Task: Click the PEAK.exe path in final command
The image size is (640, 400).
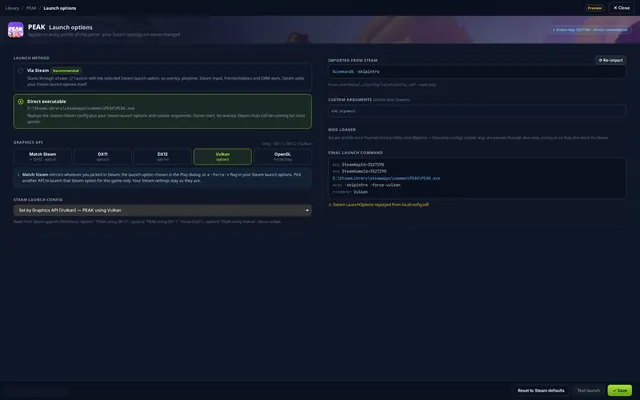Action: (386, 178)
